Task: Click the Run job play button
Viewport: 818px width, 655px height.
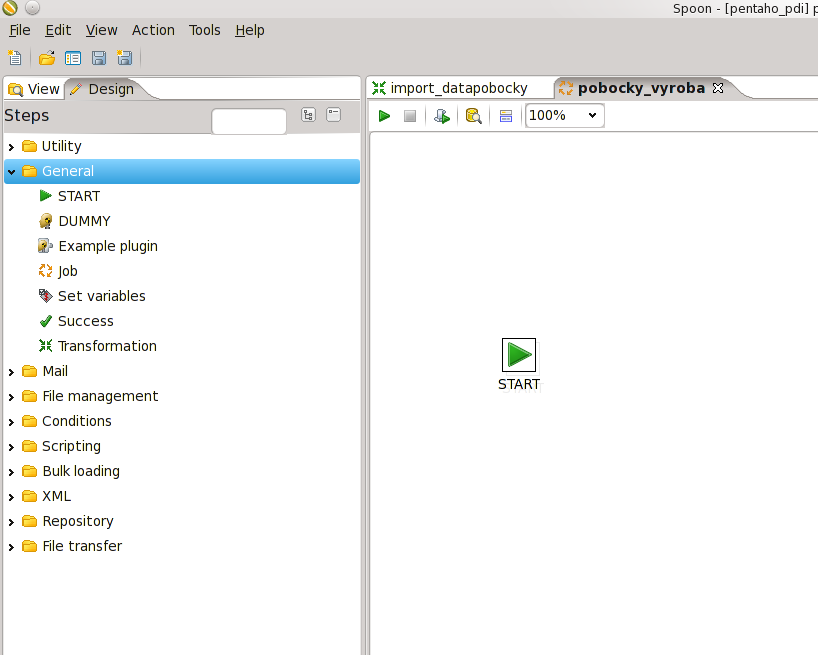Action: pyautogui.click(x=384, y=116)
